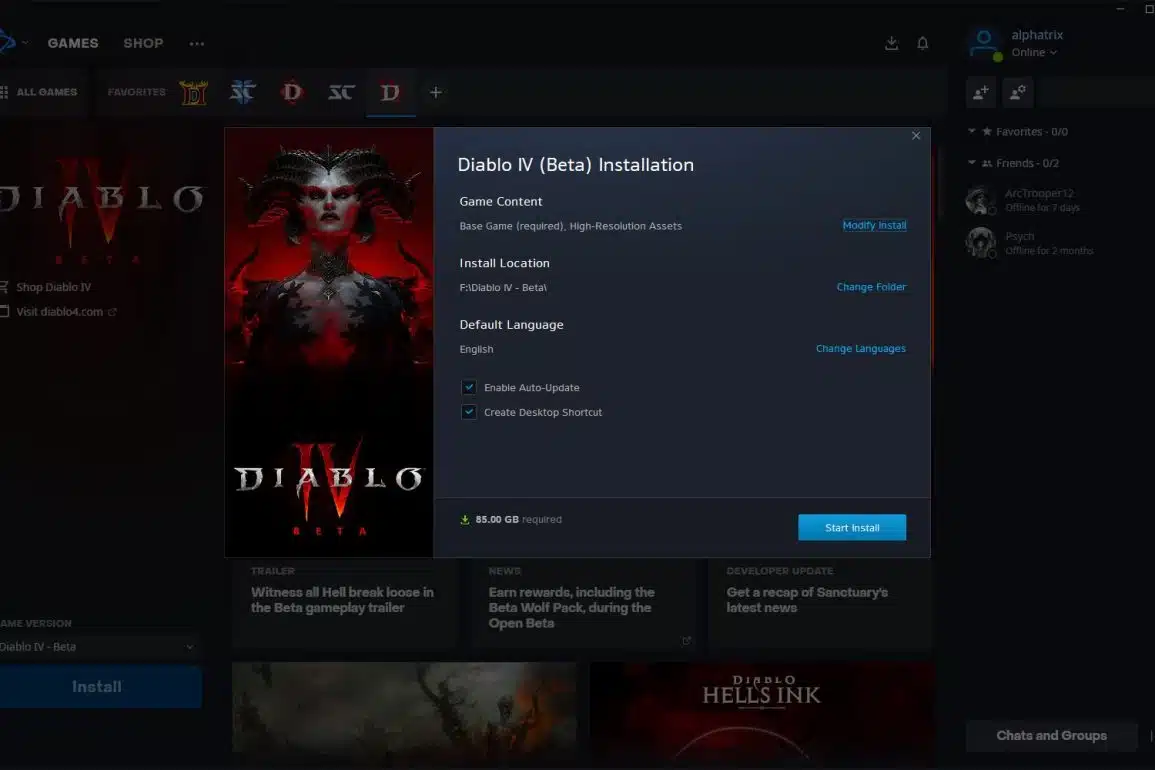Screen dimensions: 1155x770
Task: Click the Change Languages link
Action: pos(860,349)
